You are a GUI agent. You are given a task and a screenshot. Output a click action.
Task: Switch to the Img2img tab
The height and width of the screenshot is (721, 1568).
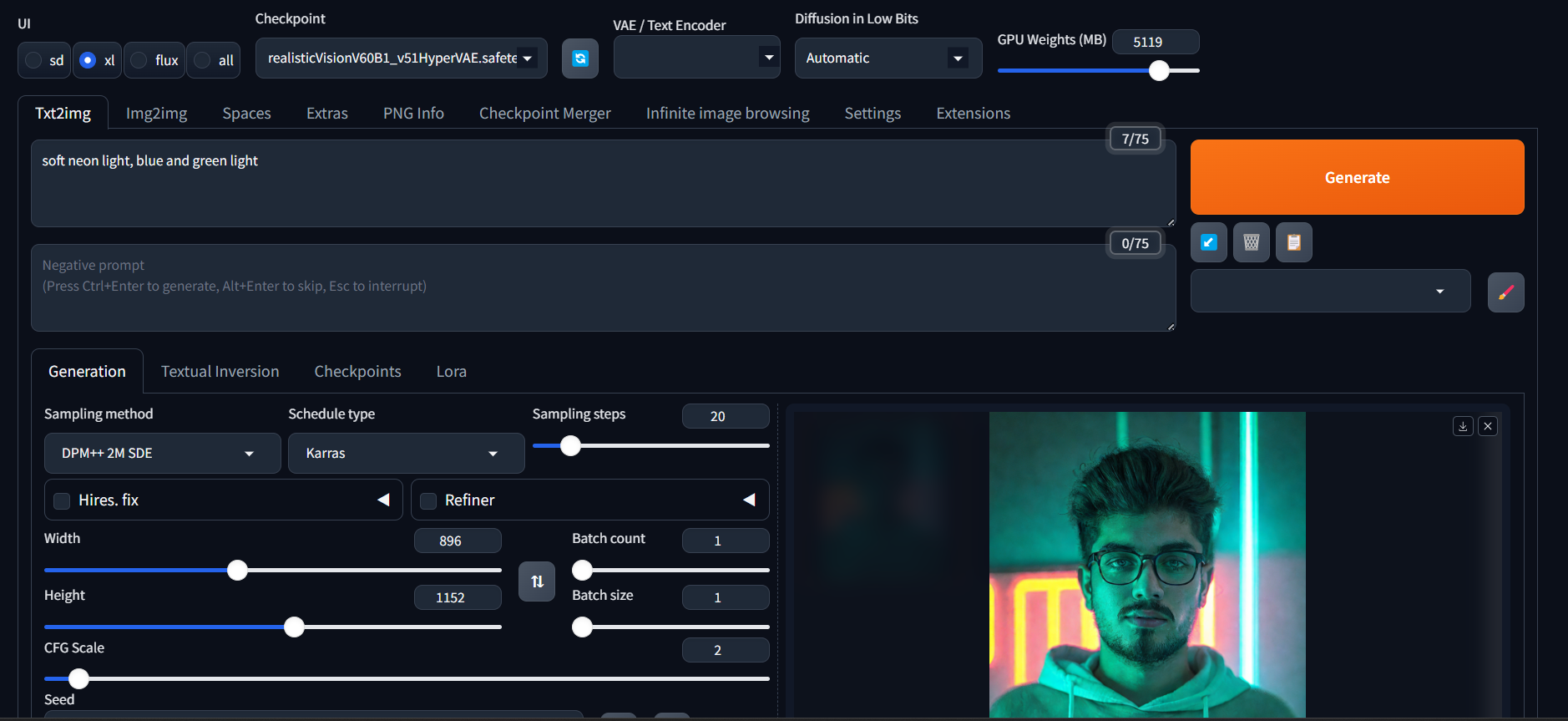pyautogui.click(x=156, y=114)
